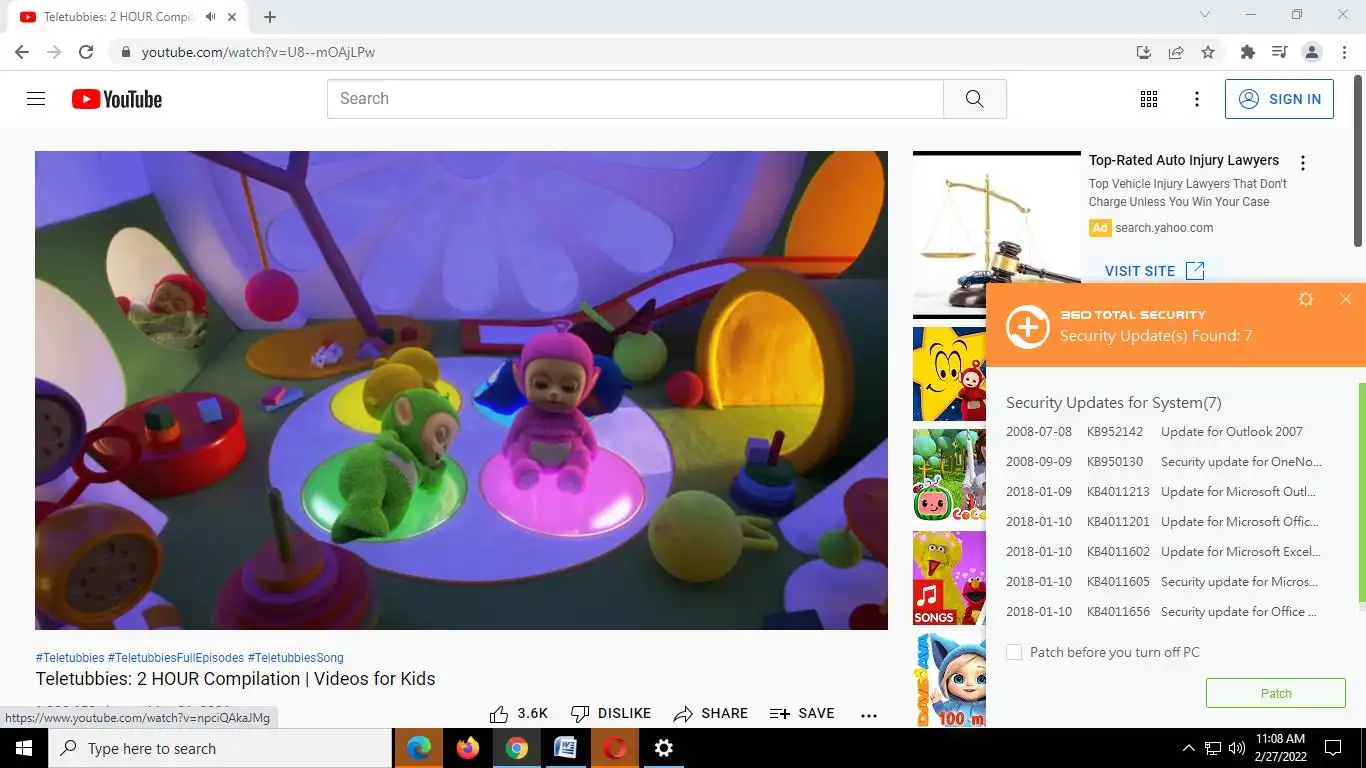Viewport: 1366px width, 768px height.
Task: Bookmark this page with star icon
Action: (x=1208, y=52)
